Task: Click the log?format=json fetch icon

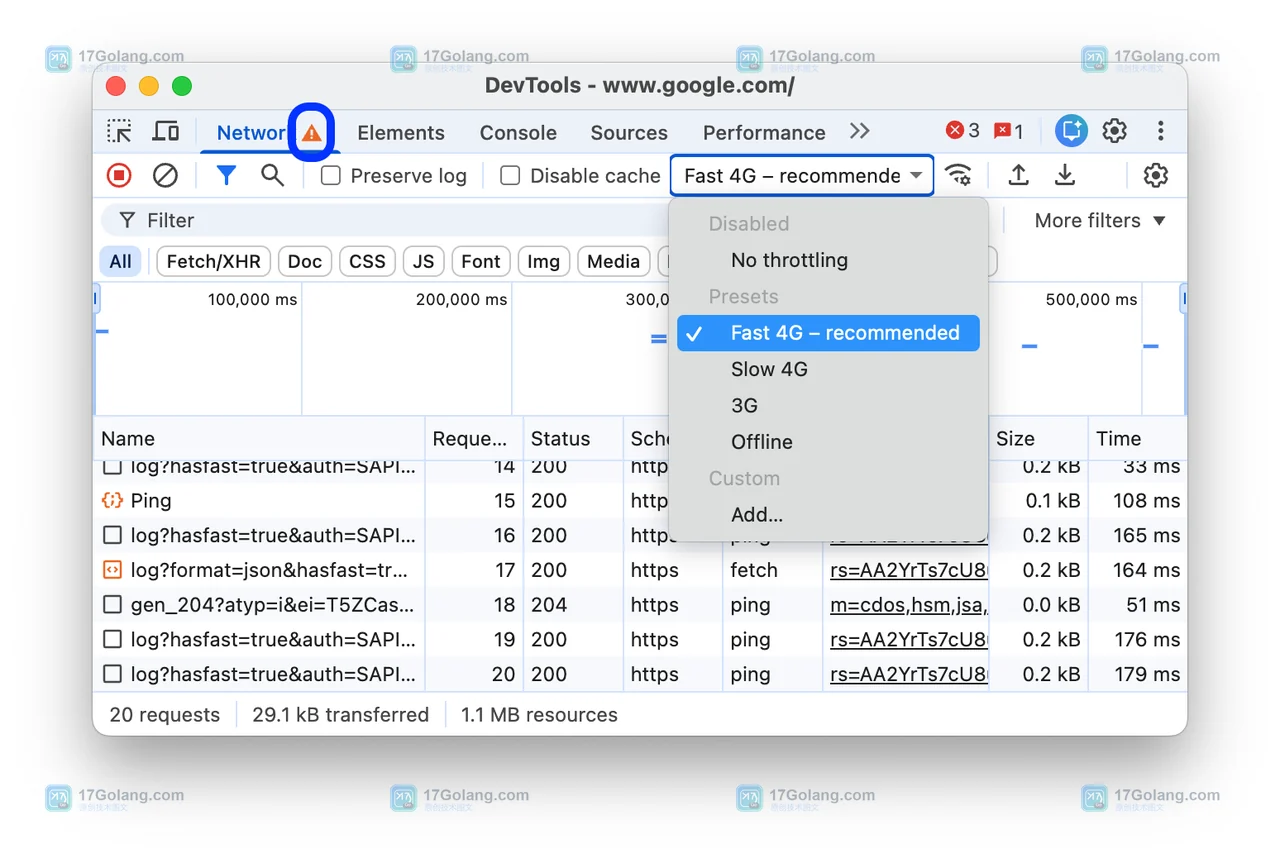Action: pyautogui.click(x=112, y=570)
